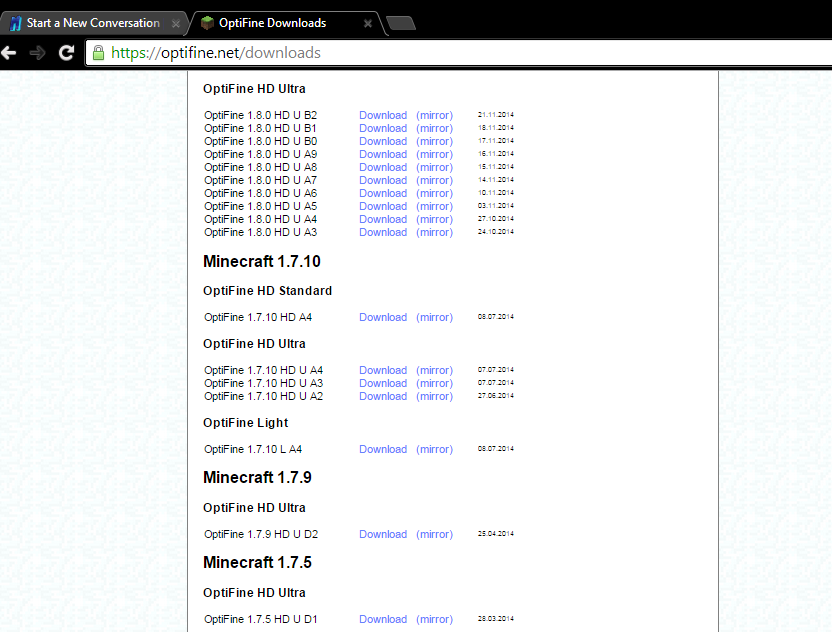Click the Minecraft 1.7.10 heading
832x632 pixels.
262,262
